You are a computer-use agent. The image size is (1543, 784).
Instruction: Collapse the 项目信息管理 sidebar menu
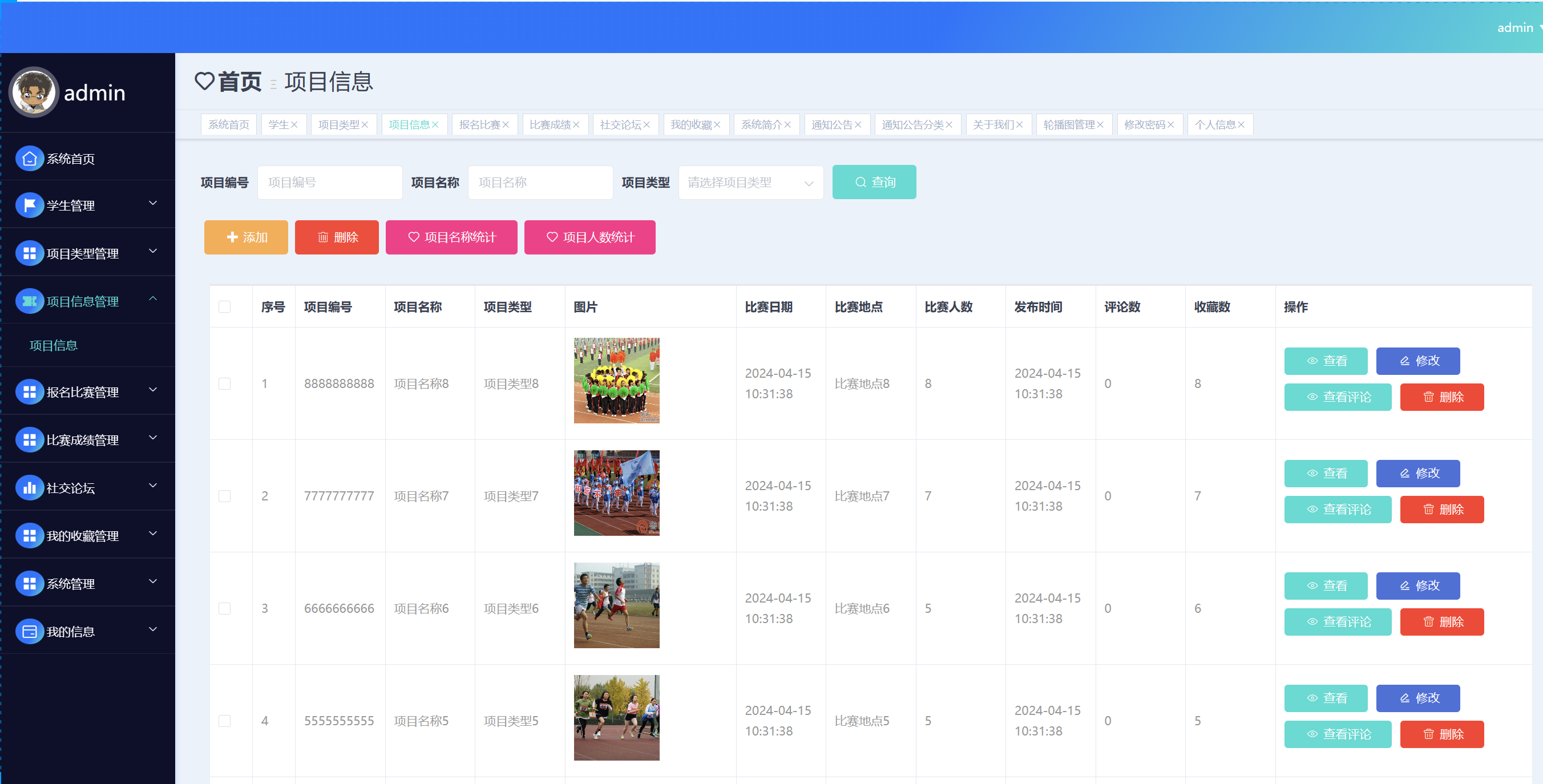pyautogui.click(x=153, y=299)
